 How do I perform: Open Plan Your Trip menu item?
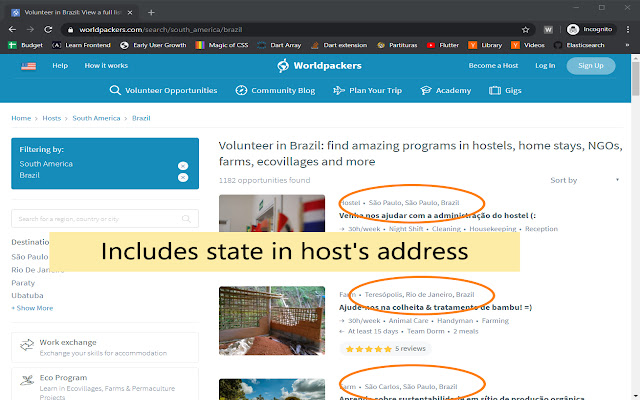pyautogui.click(x=367, y=90)
